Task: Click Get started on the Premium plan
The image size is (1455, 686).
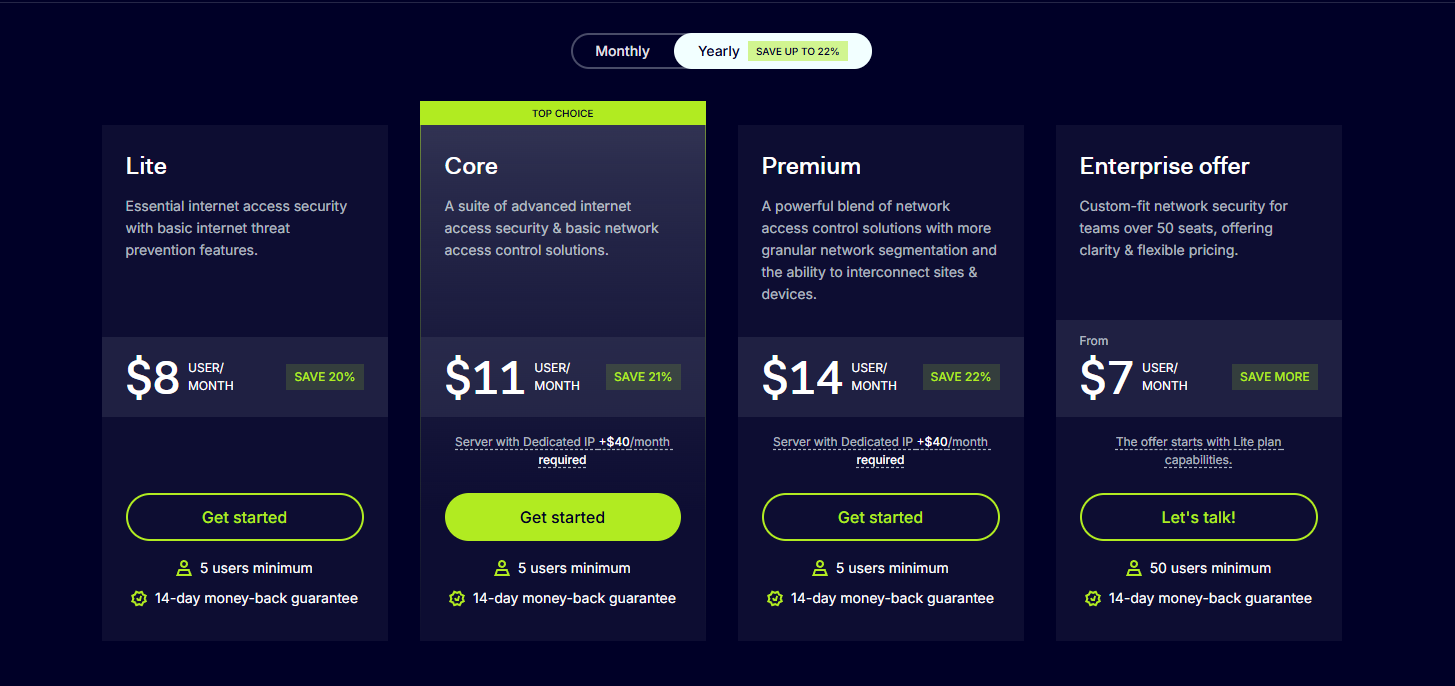Action: click(x=881, y=517)
